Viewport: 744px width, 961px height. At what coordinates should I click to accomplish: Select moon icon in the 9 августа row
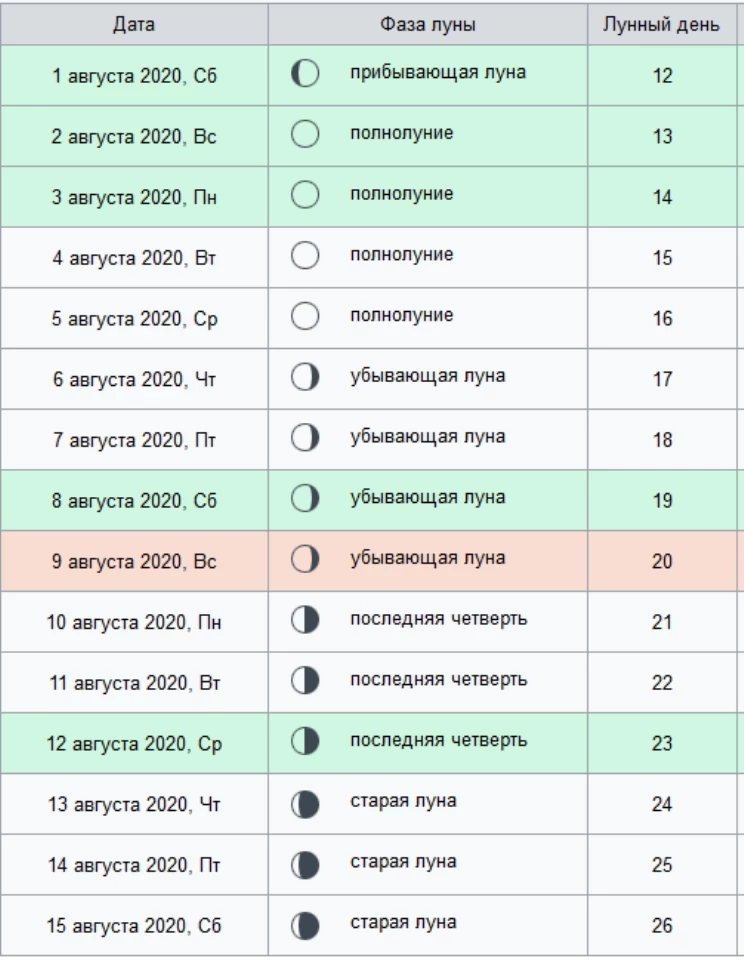[x=305, y=560]
